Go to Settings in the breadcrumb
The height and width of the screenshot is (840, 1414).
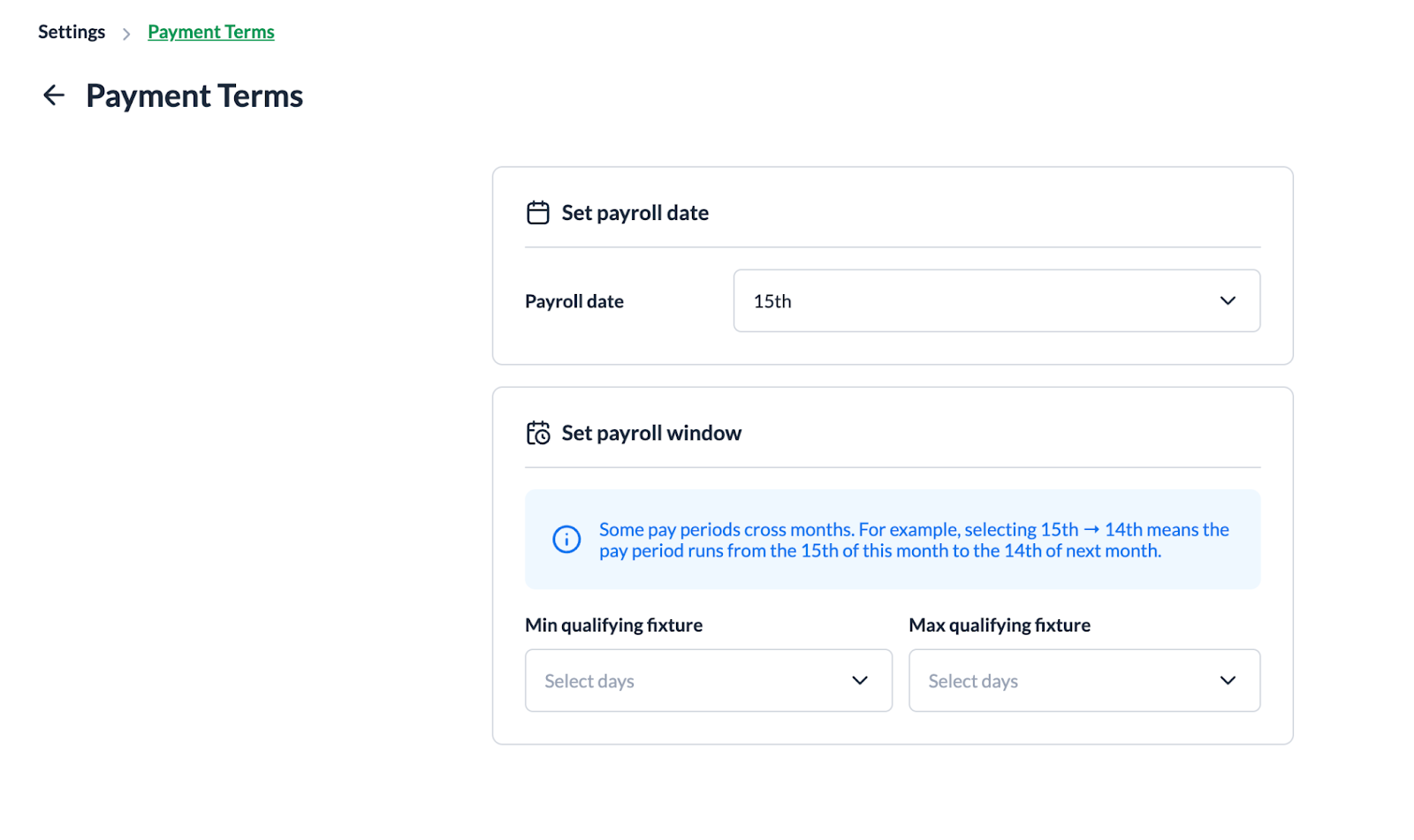click(x=72, y=33)
